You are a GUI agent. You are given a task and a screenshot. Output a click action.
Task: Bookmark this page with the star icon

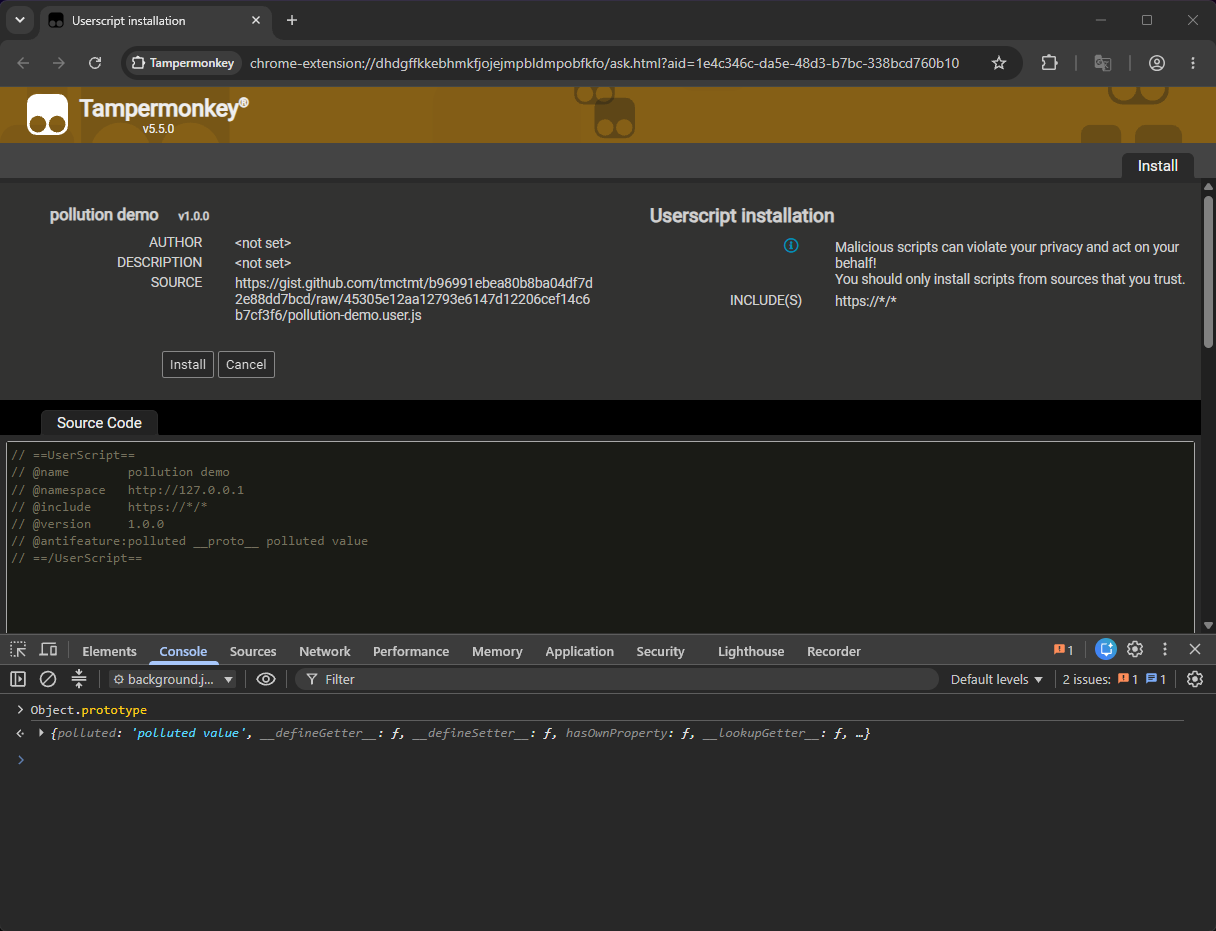click(999, 63)
